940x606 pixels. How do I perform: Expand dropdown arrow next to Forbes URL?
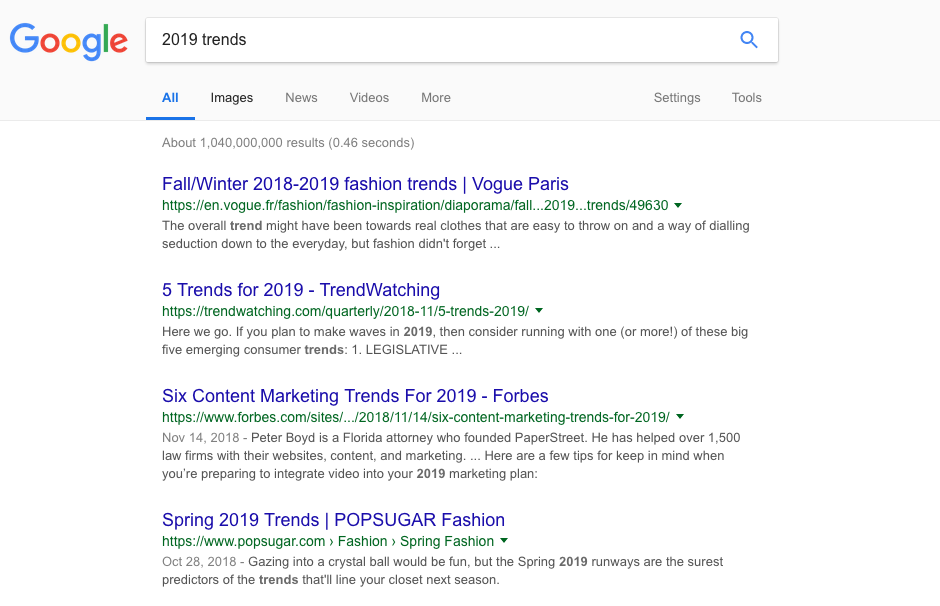(x=680, y=417)
